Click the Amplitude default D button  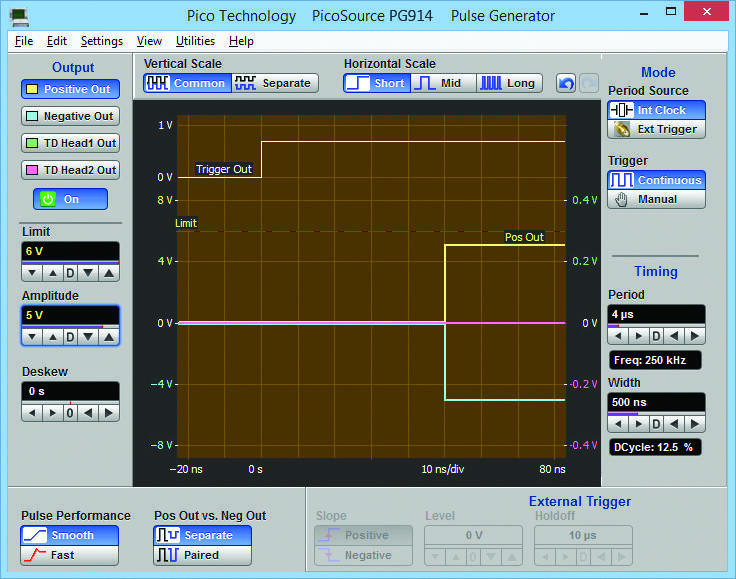(70, 337)
